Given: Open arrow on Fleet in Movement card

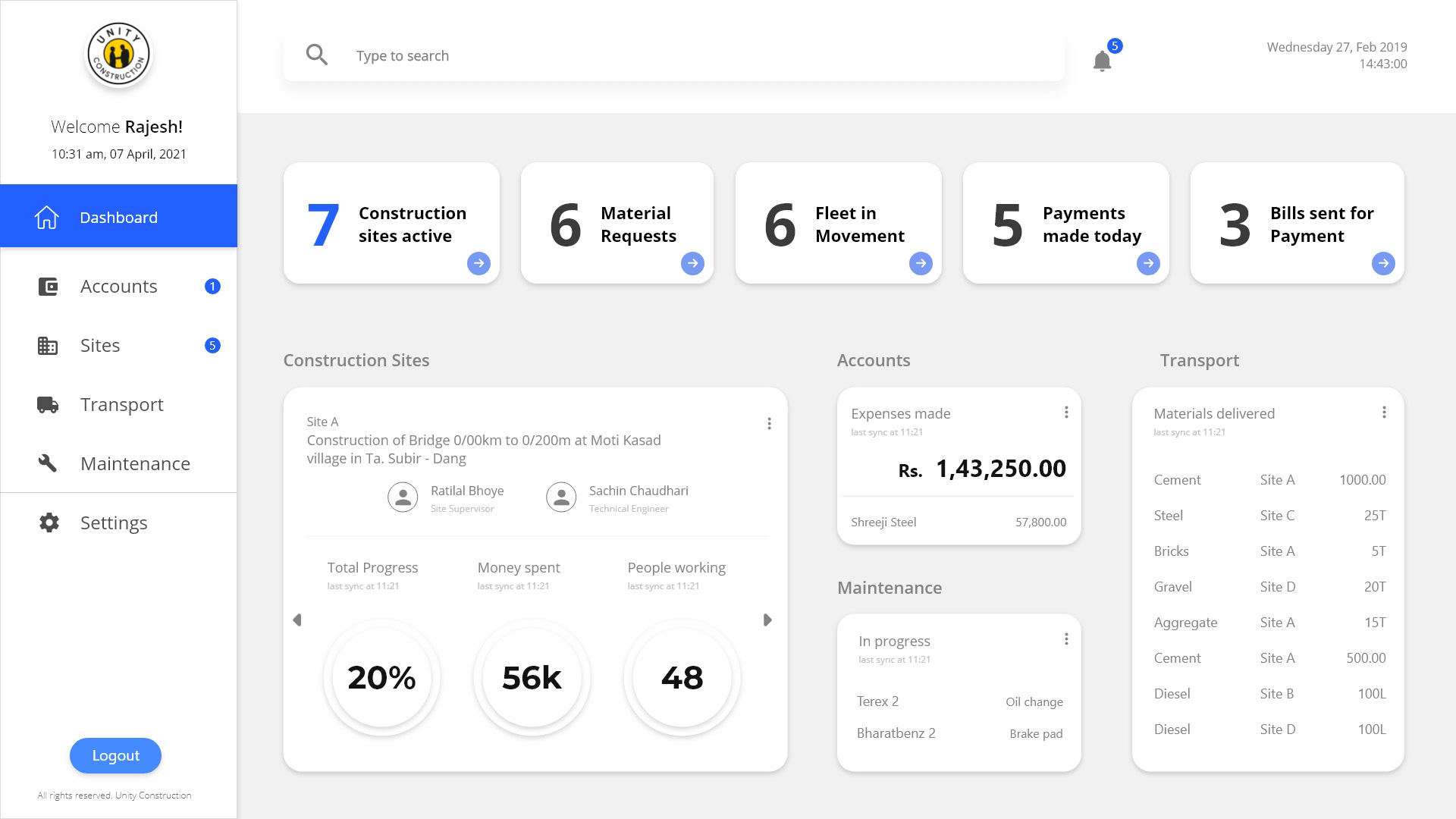Looking at the screenshot, I should coord(921,263).
